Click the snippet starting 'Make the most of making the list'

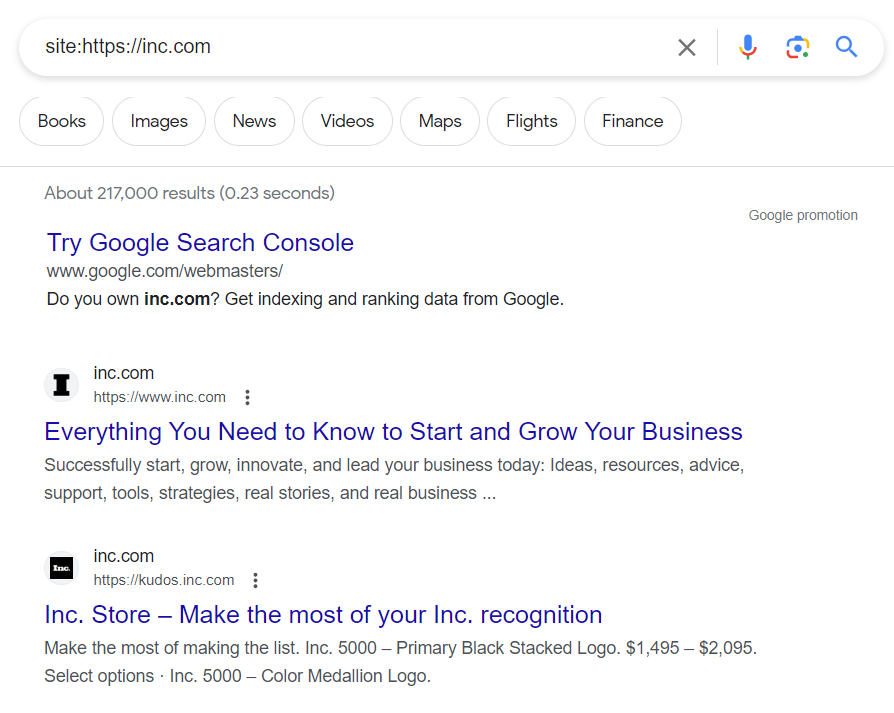pyautogui.click(x=400, y=662)
